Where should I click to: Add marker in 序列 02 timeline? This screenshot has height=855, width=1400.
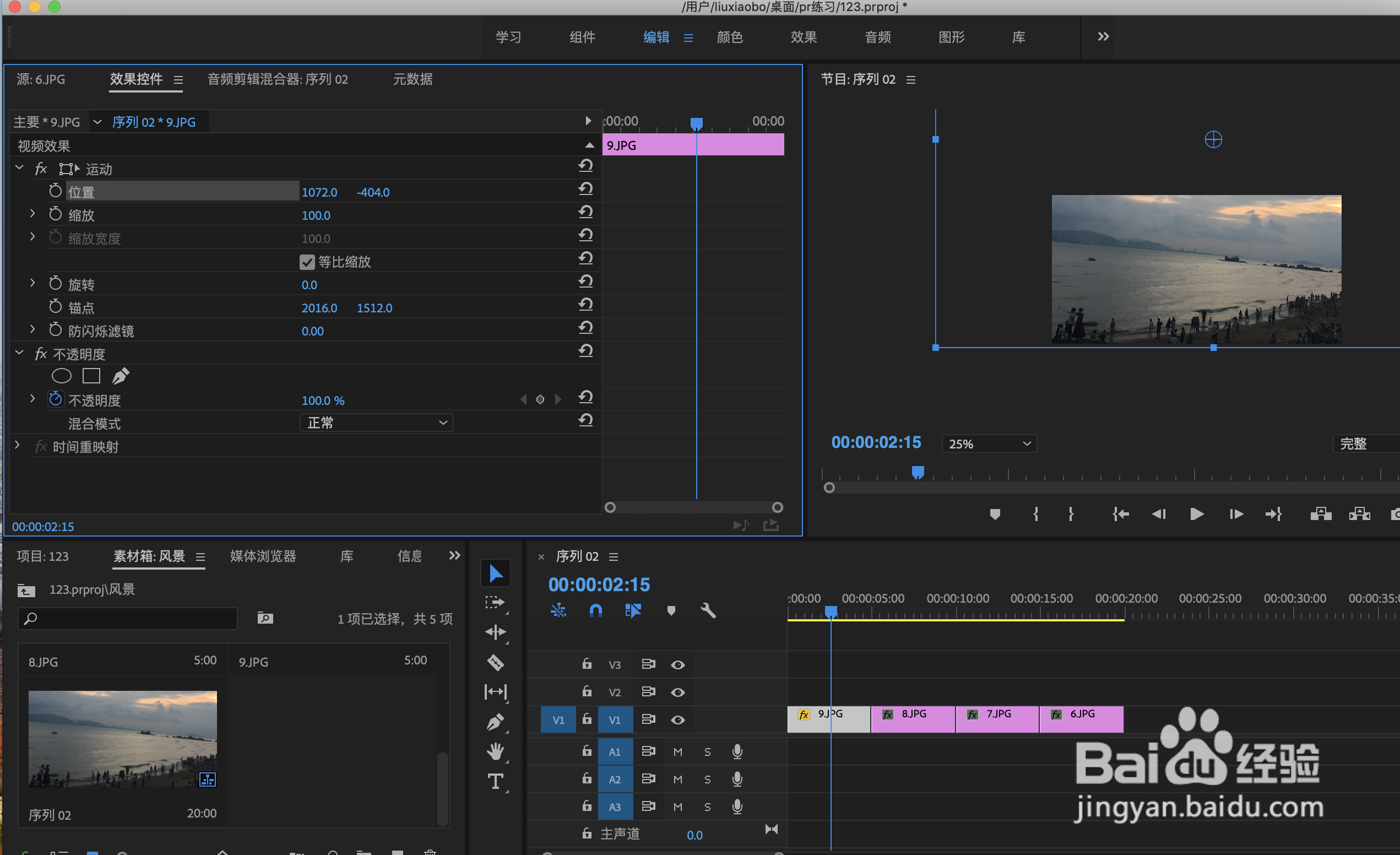coord(671,610)
